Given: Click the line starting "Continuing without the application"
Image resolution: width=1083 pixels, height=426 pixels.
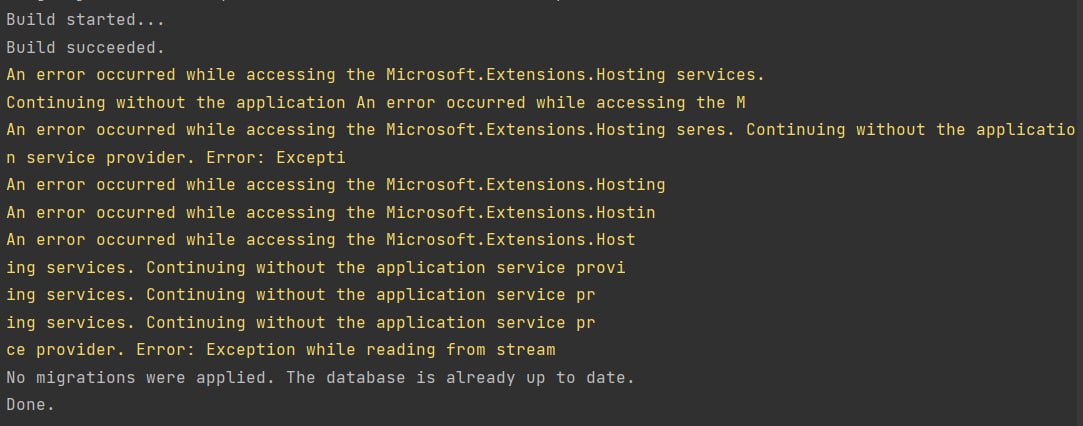Looking at the screenshot, I should (x=376, y=102).
